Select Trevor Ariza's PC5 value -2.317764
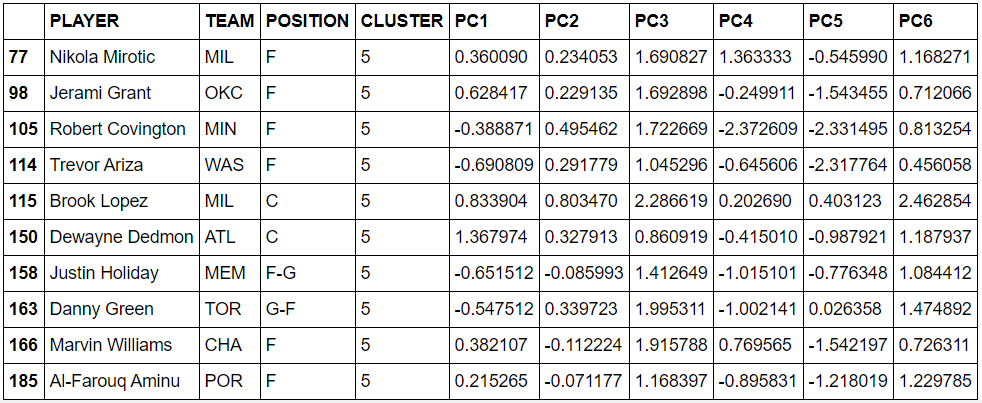The height and width of the screenshot is (403, 982). [x=848, y=165]
